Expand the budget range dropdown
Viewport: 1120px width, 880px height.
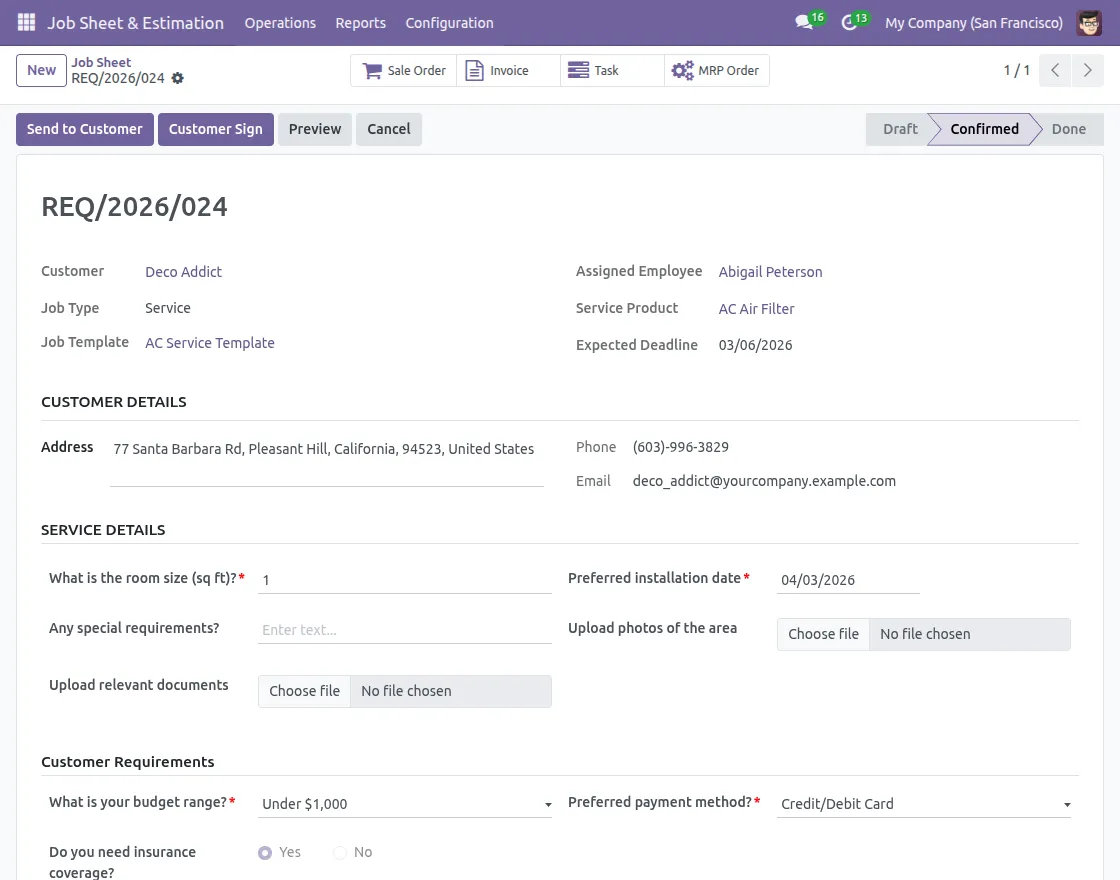(x=404, y=804)
